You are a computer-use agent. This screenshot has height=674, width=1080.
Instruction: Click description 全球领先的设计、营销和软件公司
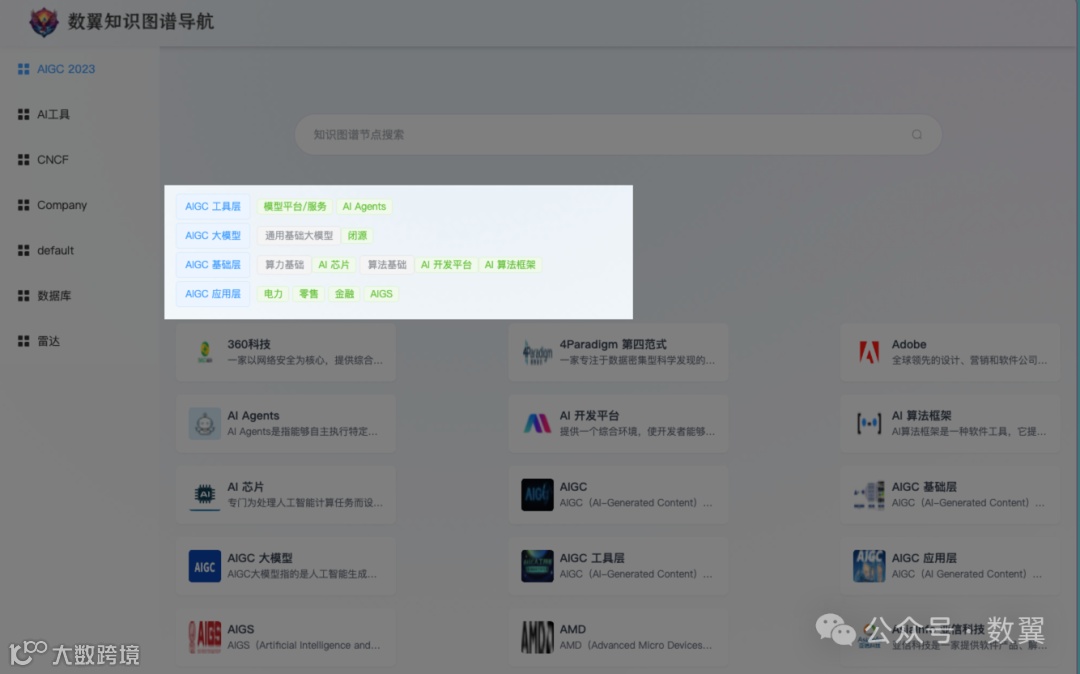968,360
